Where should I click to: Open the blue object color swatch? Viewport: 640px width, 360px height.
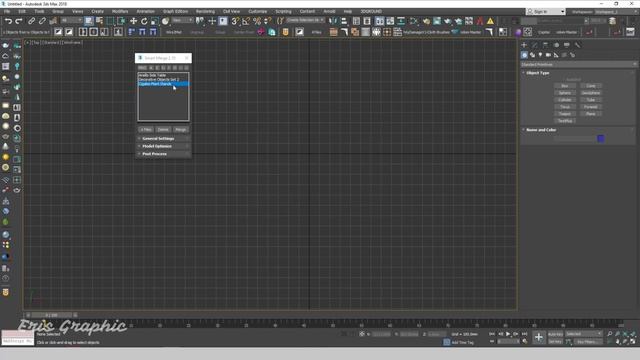click(601, 139)
